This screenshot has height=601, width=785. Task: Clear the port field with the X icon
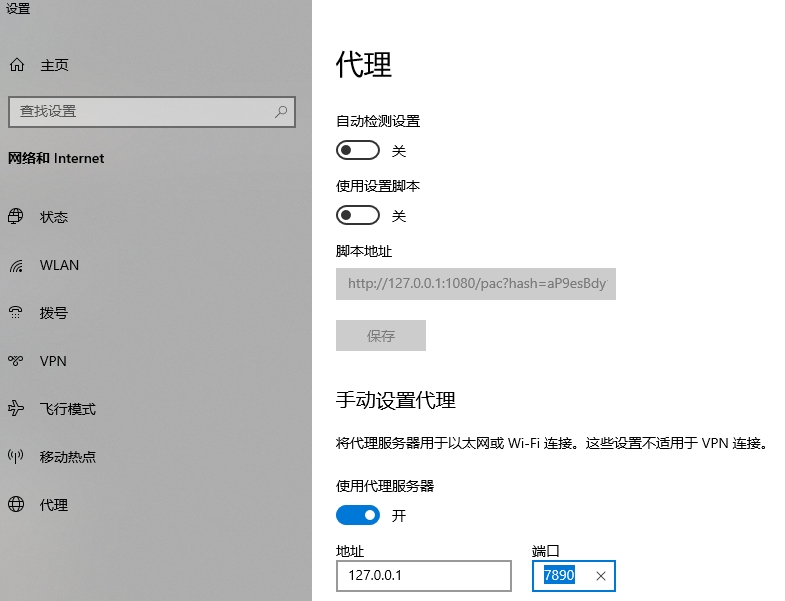[x=600, y=576]
